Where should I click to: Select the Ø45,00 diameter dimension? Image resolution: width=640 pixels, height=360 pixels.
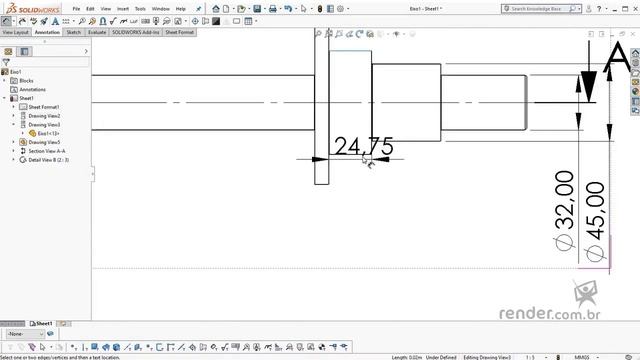tap(595, 222)
